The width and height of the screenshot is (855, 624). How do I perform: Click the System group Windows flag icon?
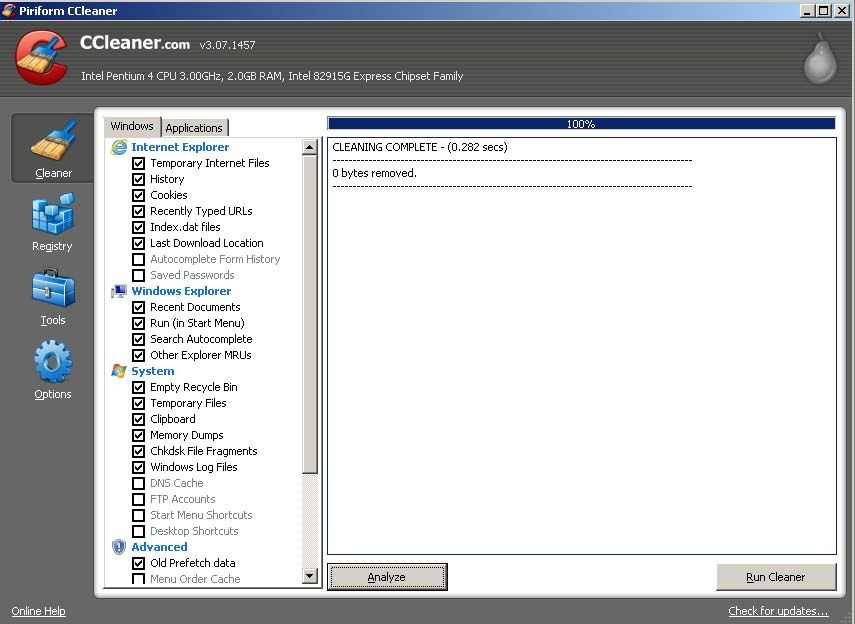click(x=119, y=371)
